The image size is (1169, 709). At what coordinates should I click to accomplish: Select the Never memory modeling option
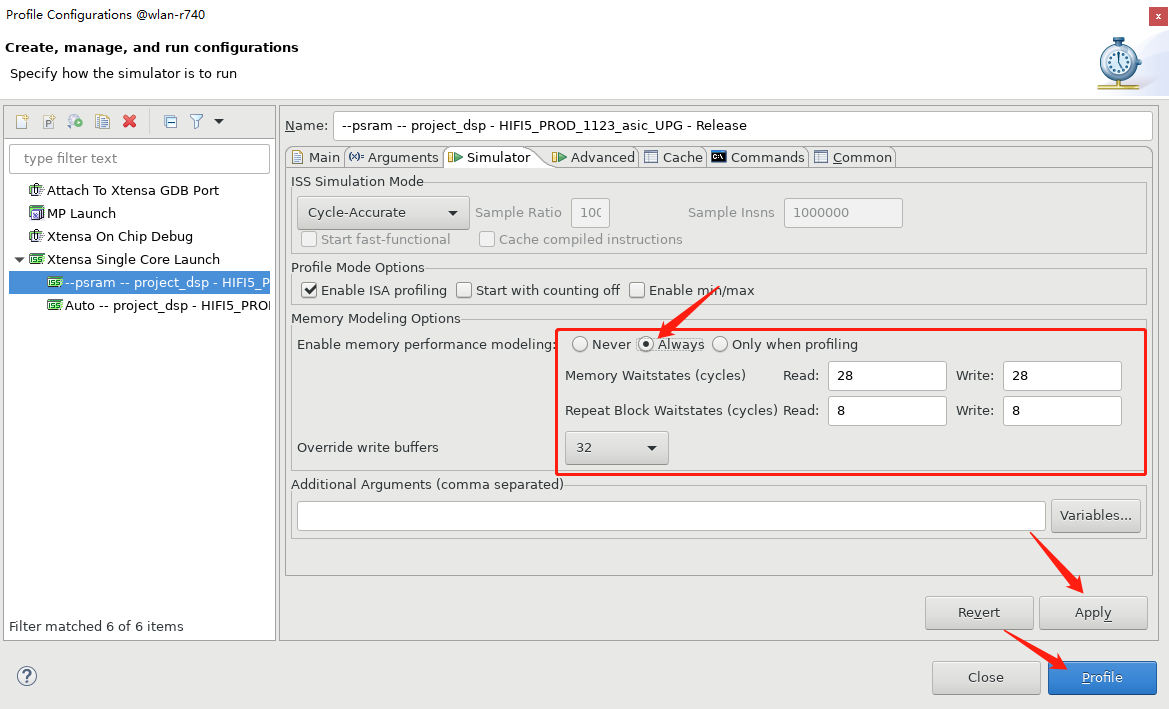pos(580,344)
